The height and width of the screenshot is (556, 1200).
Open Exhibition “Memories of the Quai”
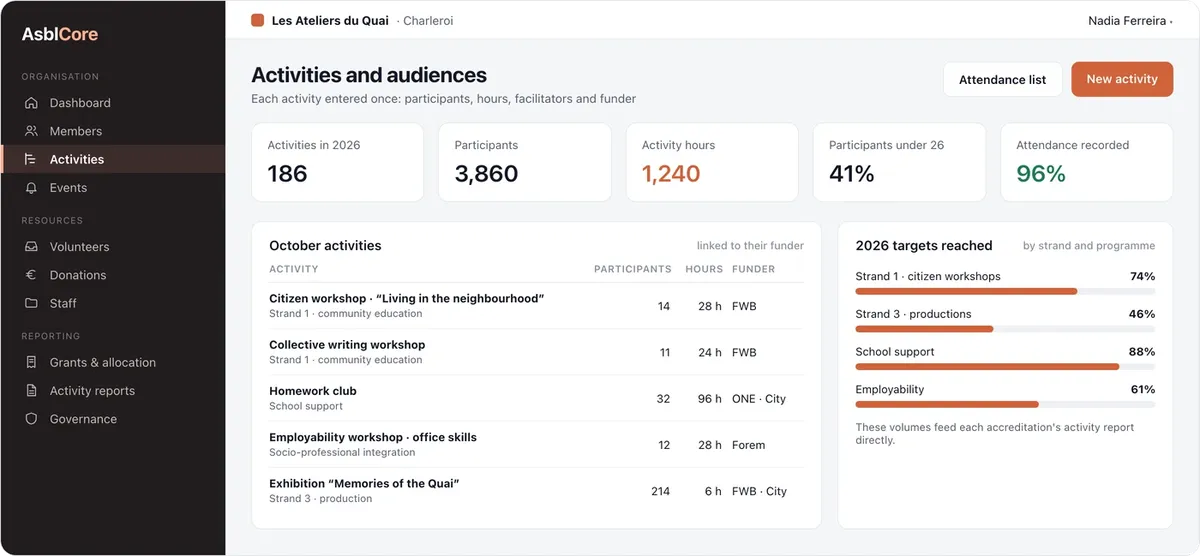click(x=536, y=491)
